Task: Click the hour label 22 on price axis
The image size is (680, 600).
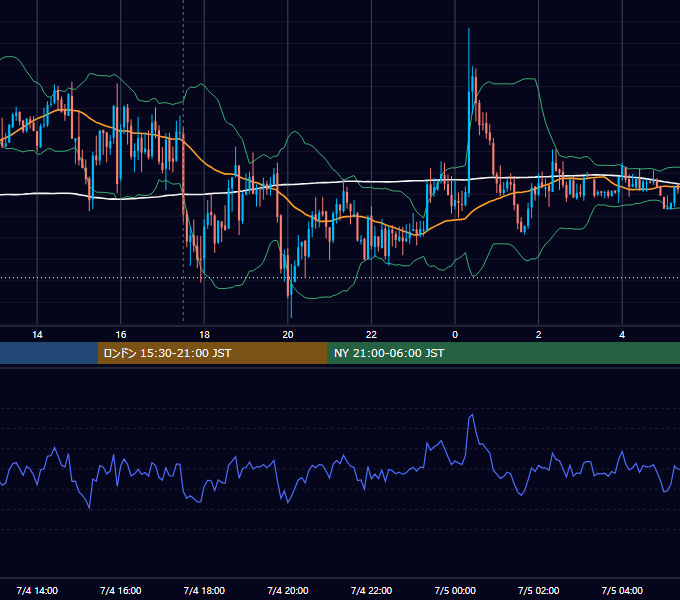Action: 371,335
